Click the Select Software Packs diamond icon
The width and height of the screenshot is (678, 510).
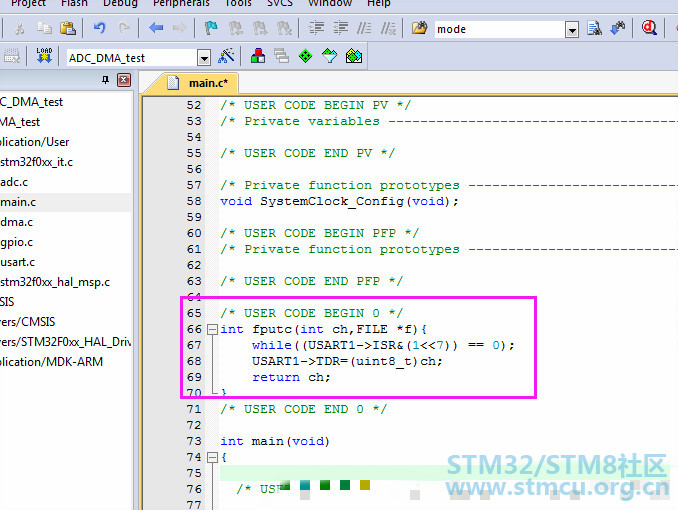[x=329, y=56]
